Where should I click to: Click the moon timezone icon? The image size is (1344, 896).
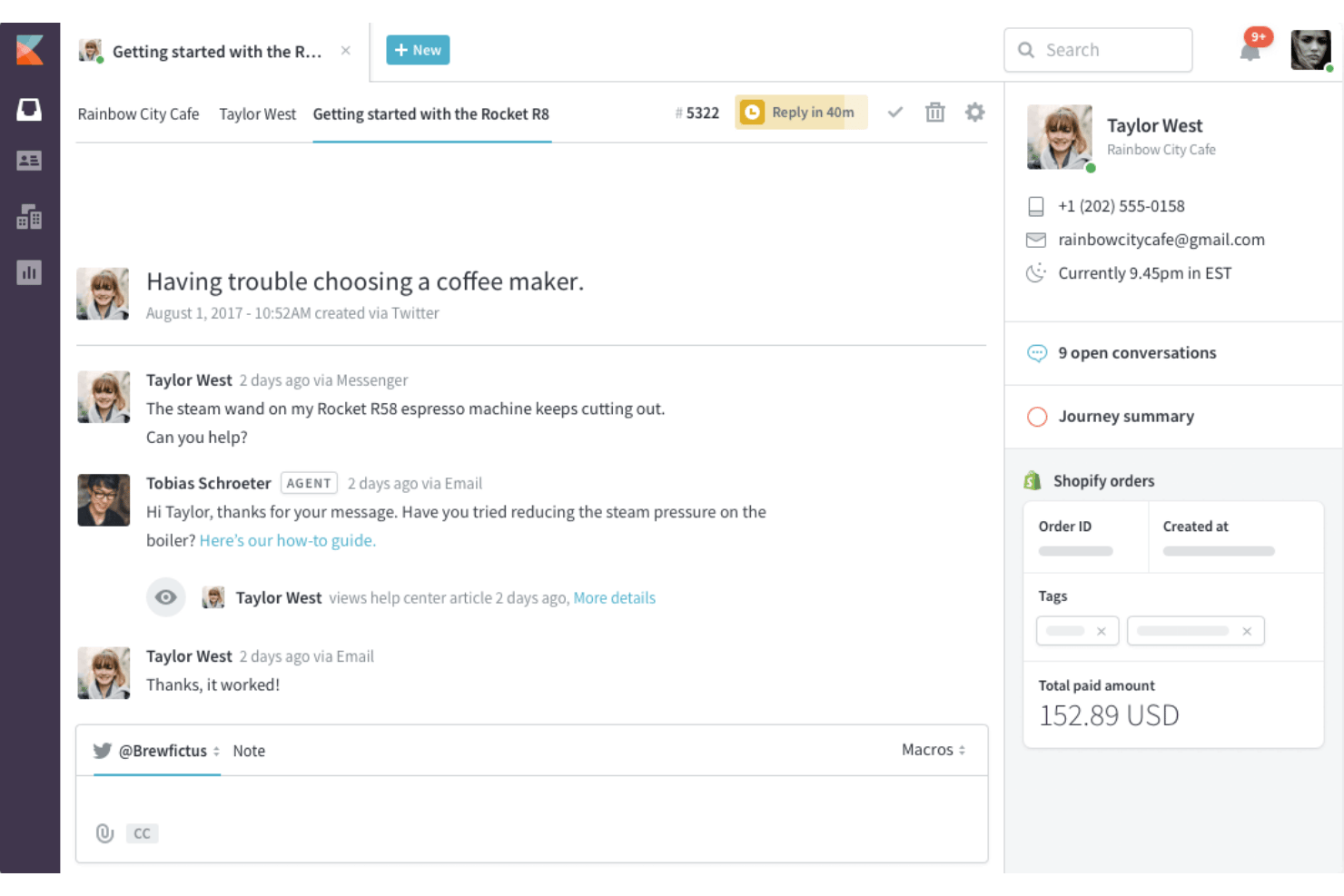click(1036, 273)
